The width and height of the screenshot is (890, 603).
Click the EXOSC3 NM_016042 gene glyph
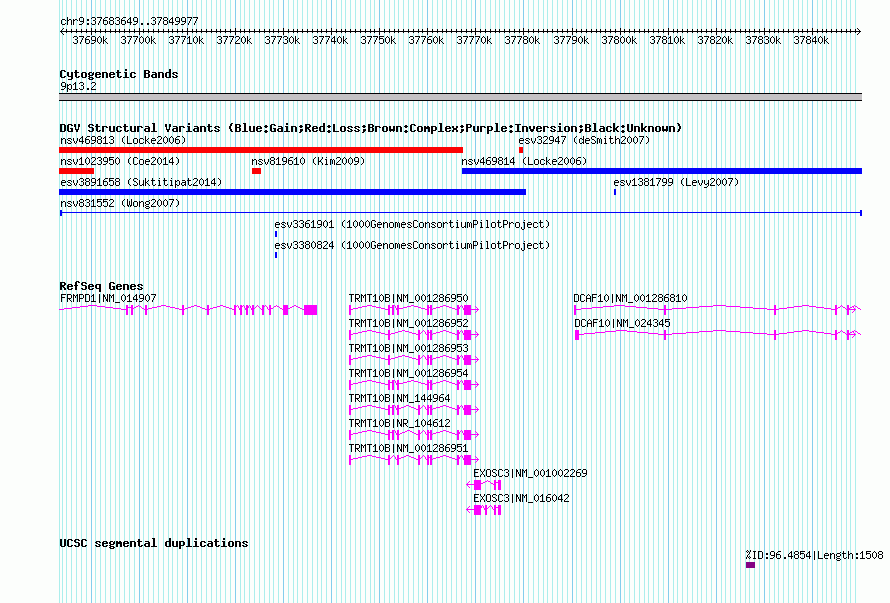[484, 510]
